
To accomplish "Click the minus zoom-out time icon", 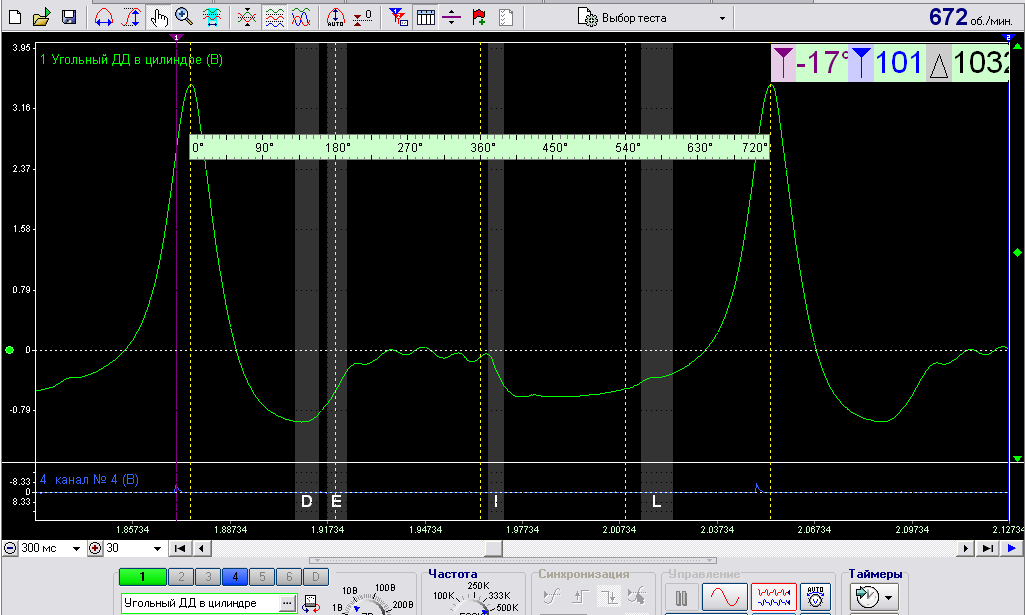I will (10, 548).
